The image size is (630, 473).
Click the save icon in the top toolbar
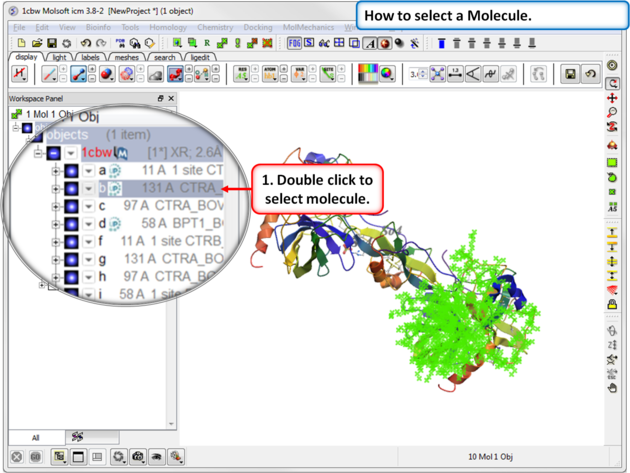pyautogui.click(x=52, y=43)
